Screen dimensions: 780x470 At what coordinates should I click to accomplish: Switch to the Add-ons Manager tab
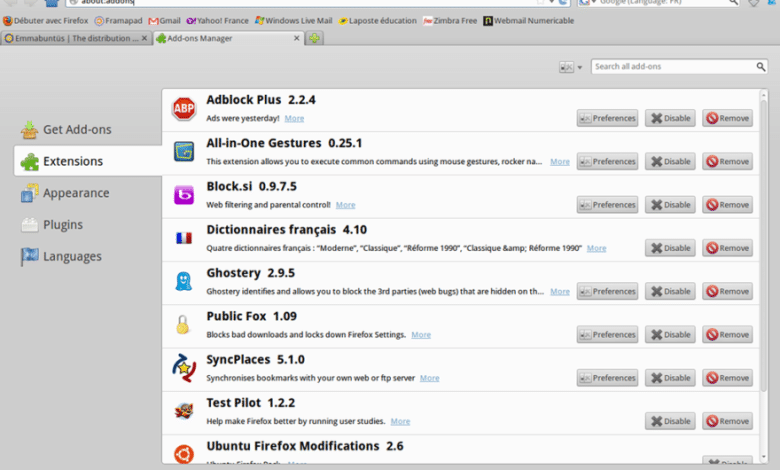(229, 38)
